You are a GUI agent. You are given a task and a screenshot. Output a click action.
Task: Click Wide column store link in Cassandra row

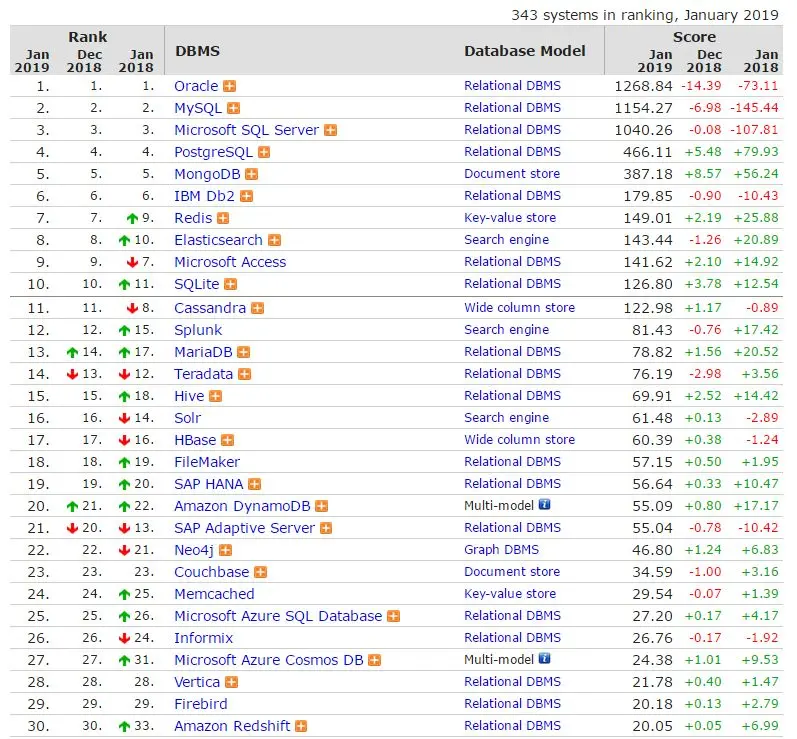(519, 308)
